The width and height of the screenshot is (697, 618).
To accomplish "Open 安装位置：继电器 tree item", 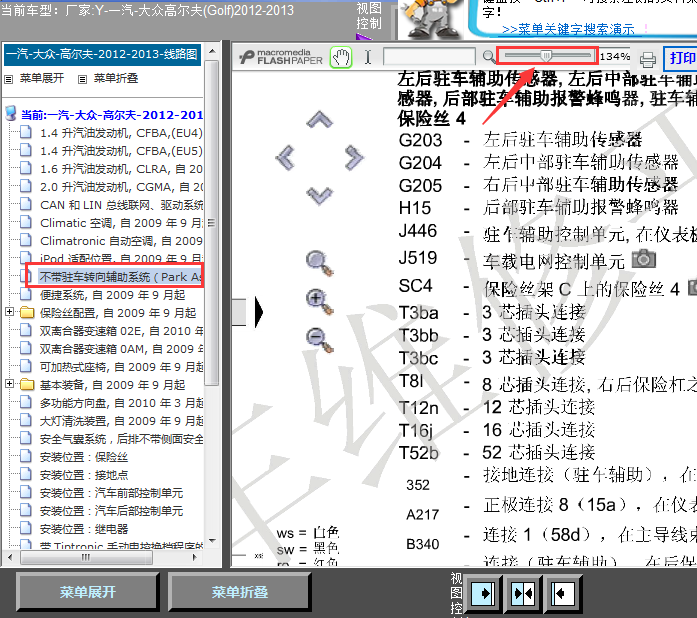I will (84, 529).
